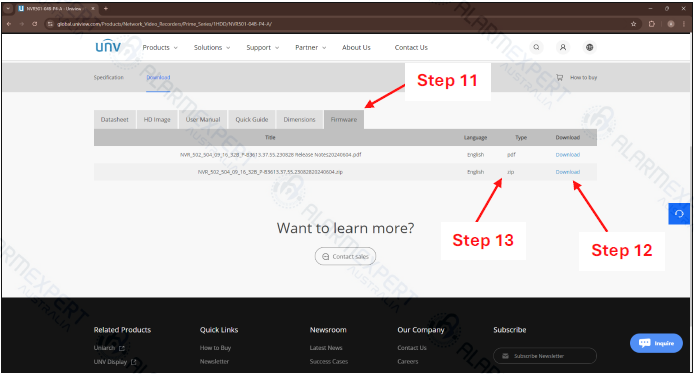694x374 pixels.
Task: Expand the Solutions menu
Action: 212,47
